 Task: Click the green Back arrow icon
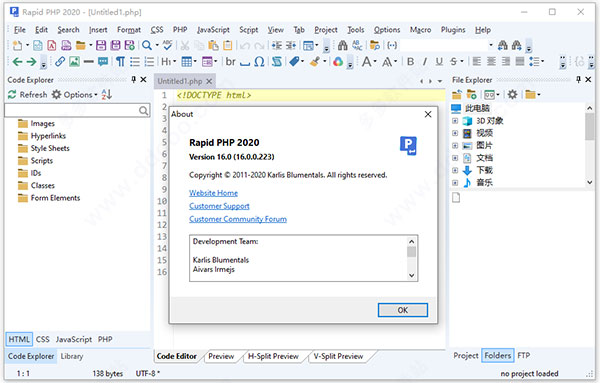17,62
